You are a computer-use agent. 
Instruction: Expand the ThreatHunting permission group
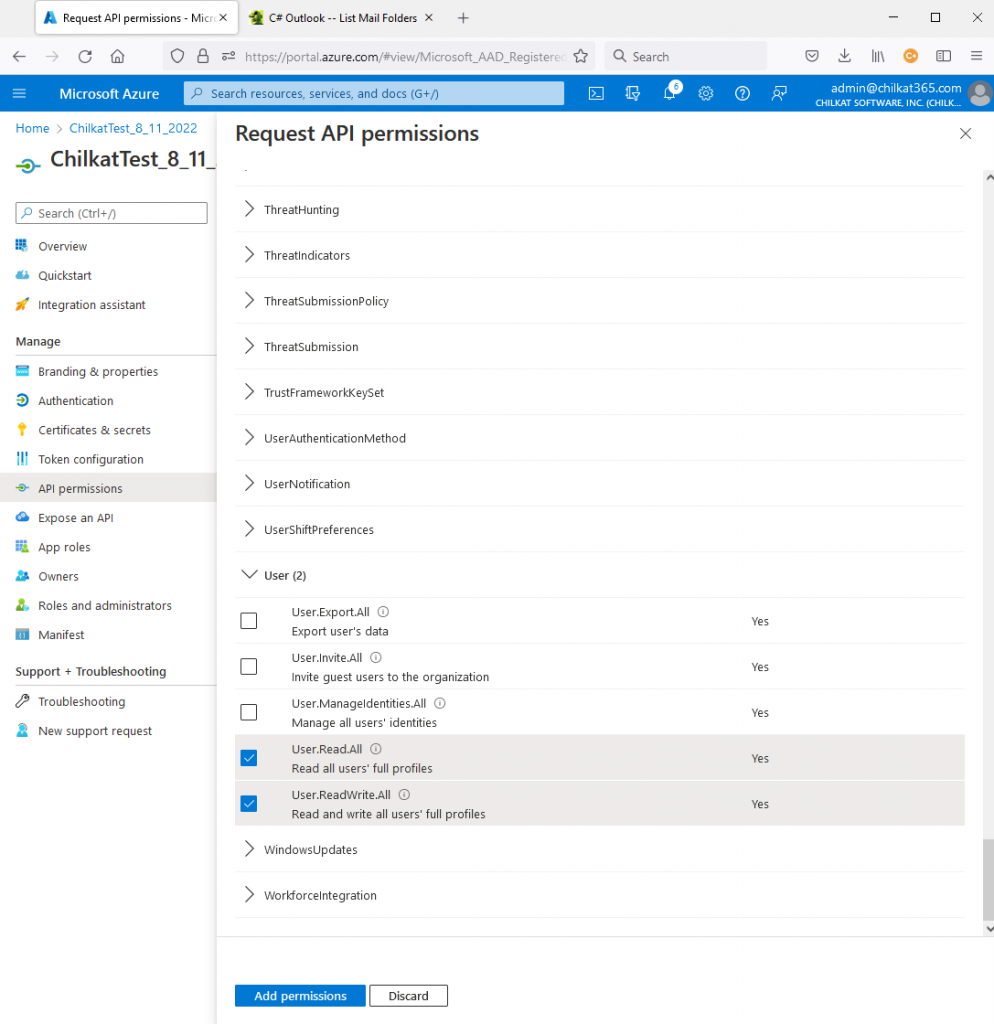[x=248, y=209]
